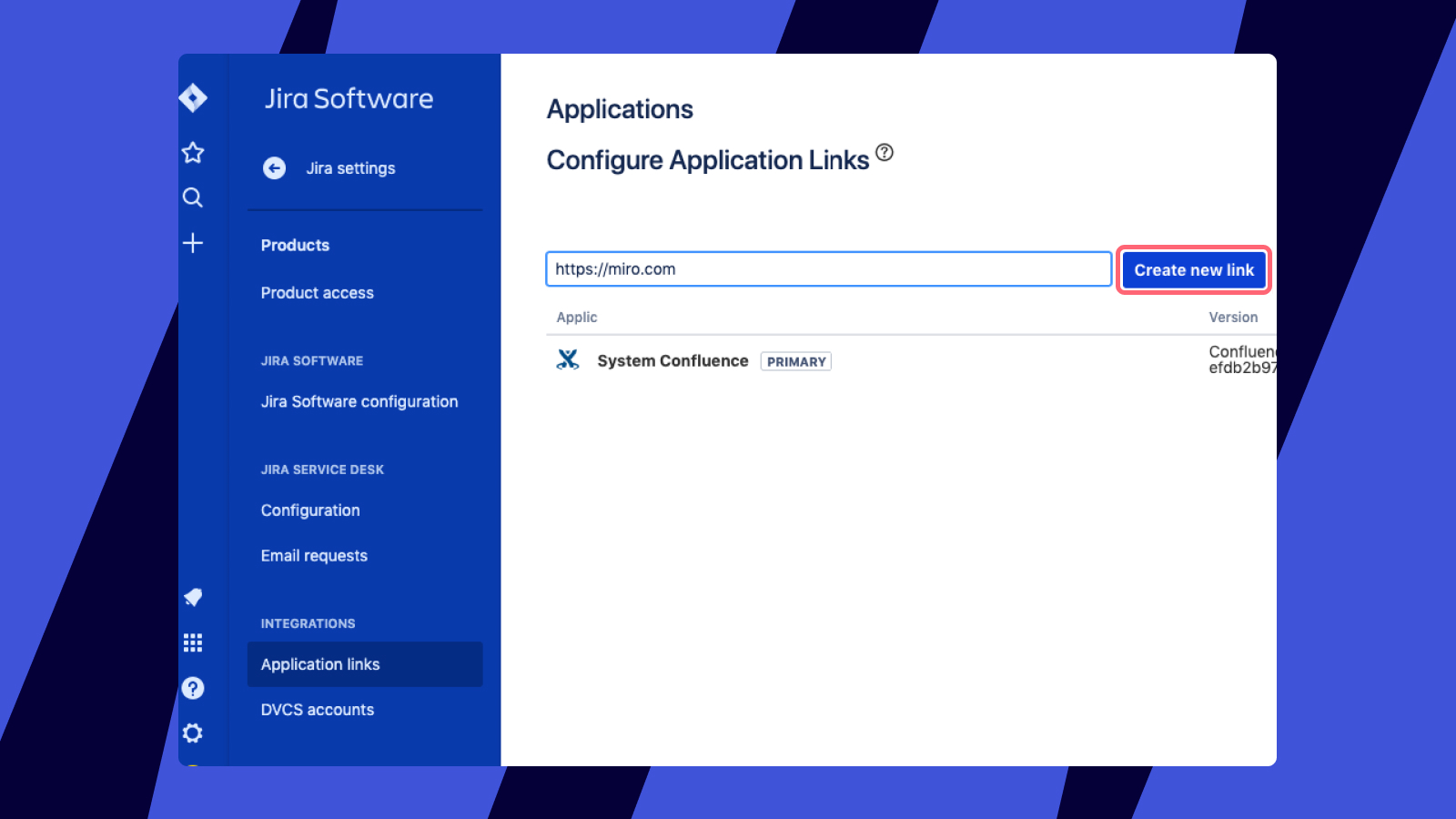
Task: Open search with magnifier icon
Action: (193, 197)
